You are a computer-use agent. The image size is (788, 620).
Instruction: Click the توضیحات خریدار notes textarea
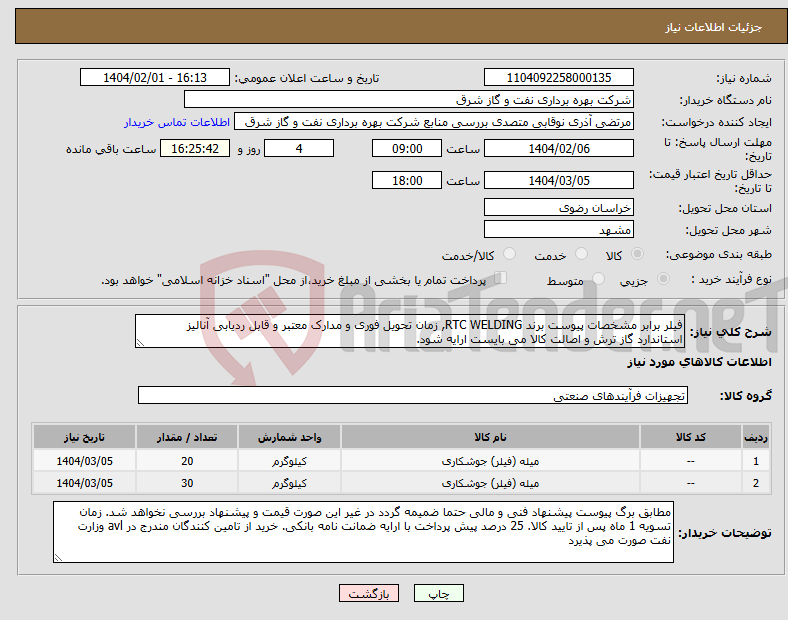click(363, 532)
